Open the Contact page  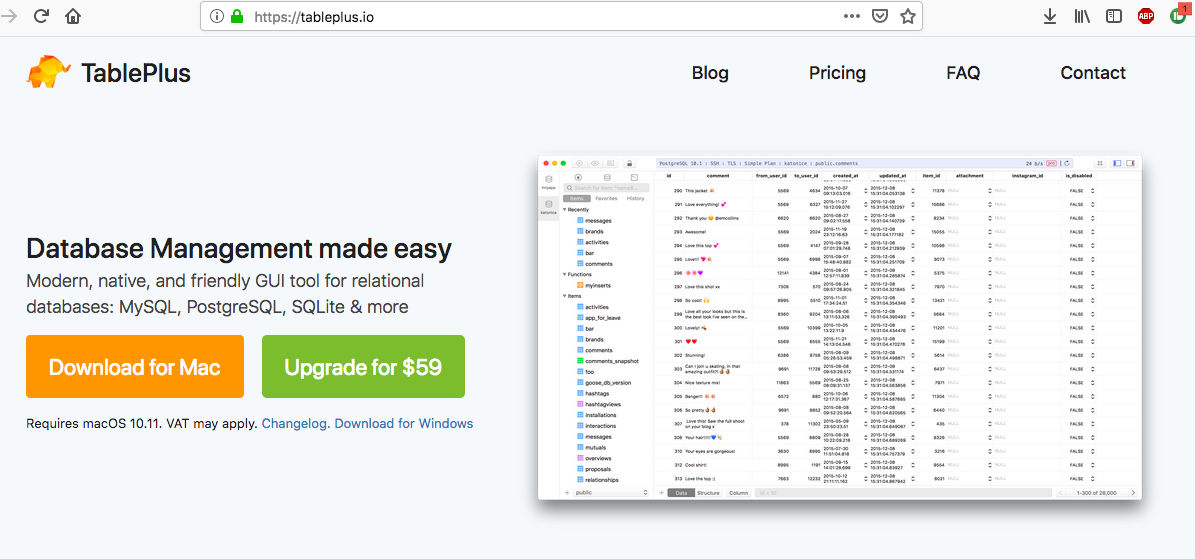click(x=1093, y=73)
